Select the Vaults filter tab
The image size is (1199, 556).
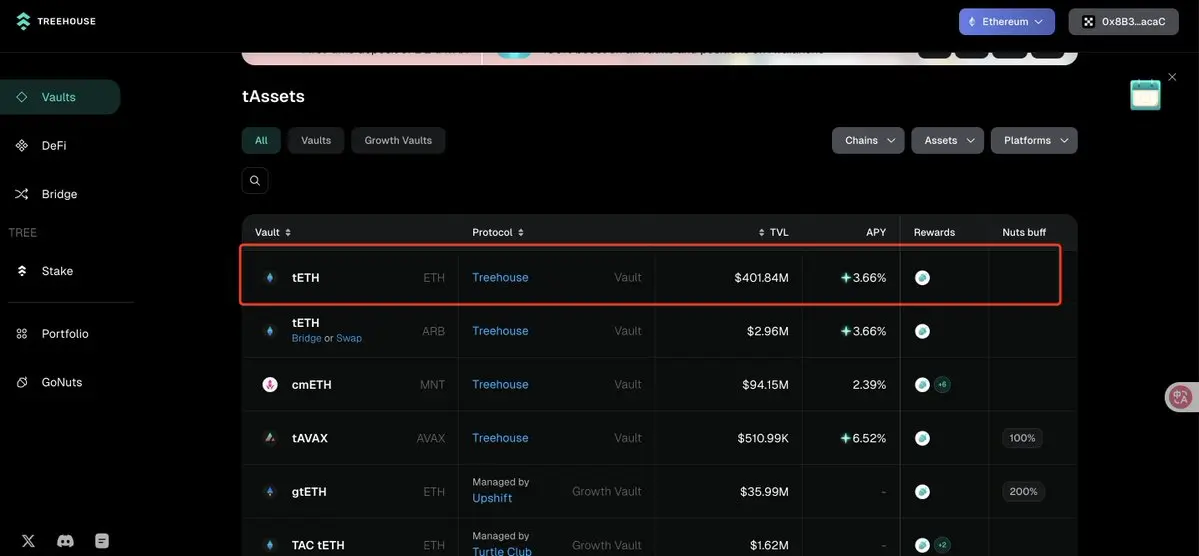tap(316, 141)
